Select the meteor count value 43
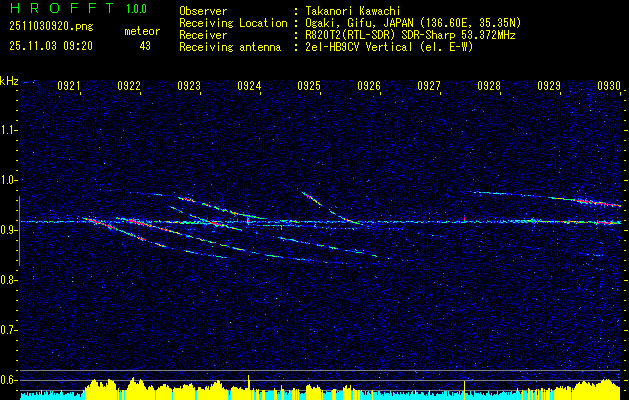This screenshot has width=629, height=400. (145, 46)
